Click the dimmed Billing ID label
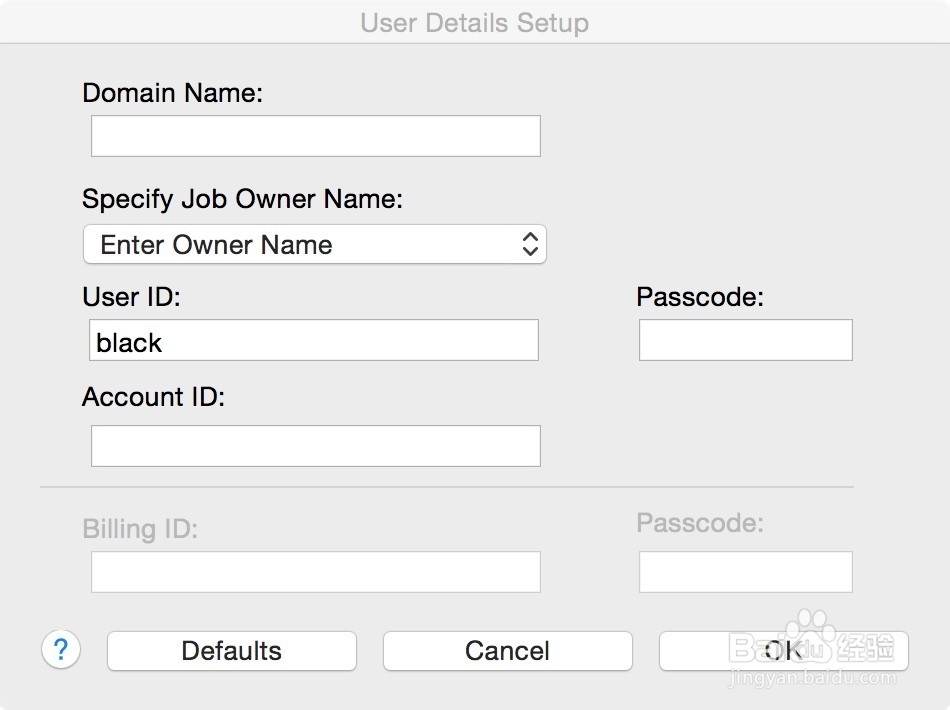 [140, 528]
